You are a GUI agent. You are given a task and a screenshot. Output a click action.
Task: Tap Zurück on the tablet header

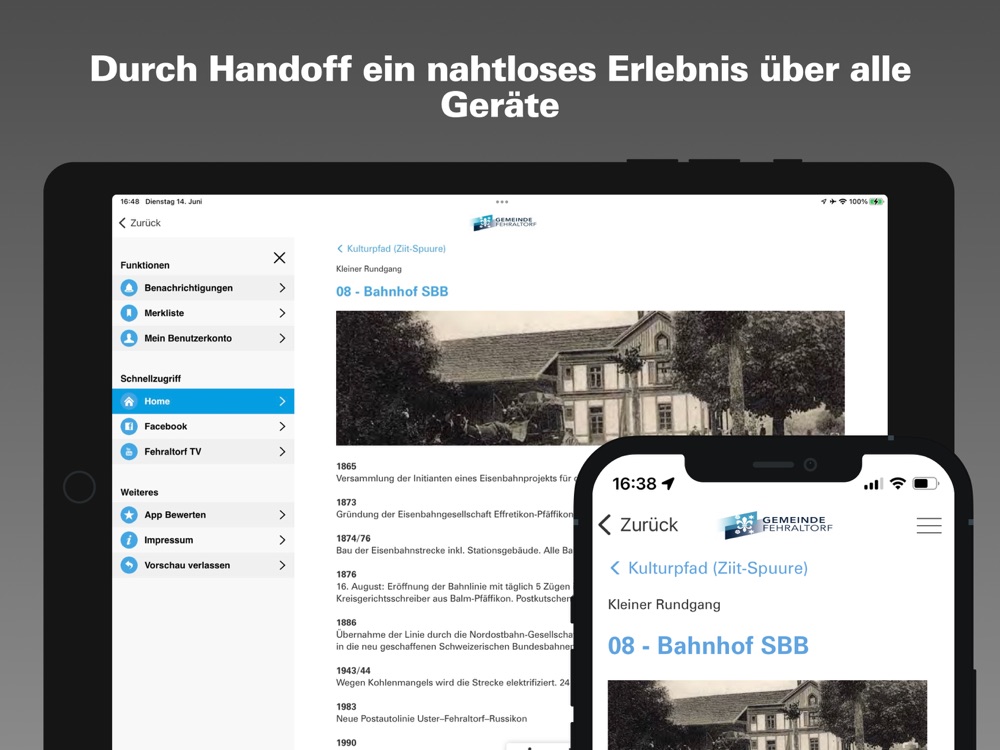[x=140, y=223]
